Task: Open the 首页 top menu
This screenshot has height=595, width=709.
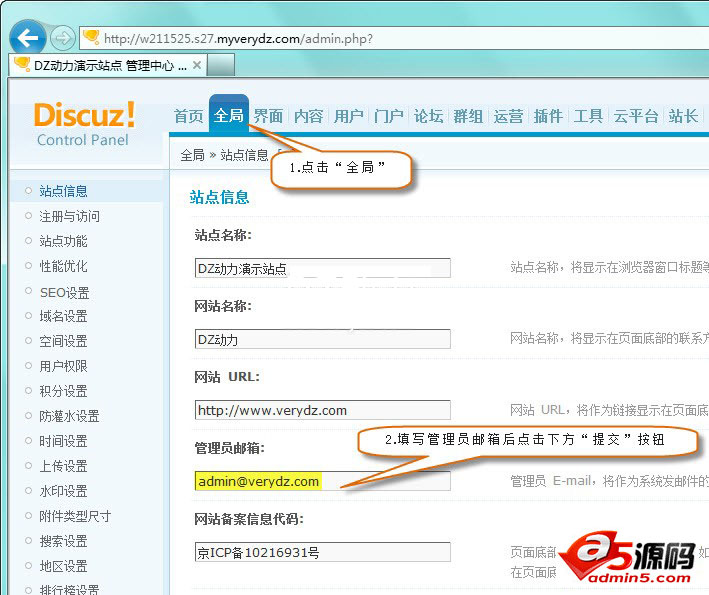Action: click(x=189, y=116)
